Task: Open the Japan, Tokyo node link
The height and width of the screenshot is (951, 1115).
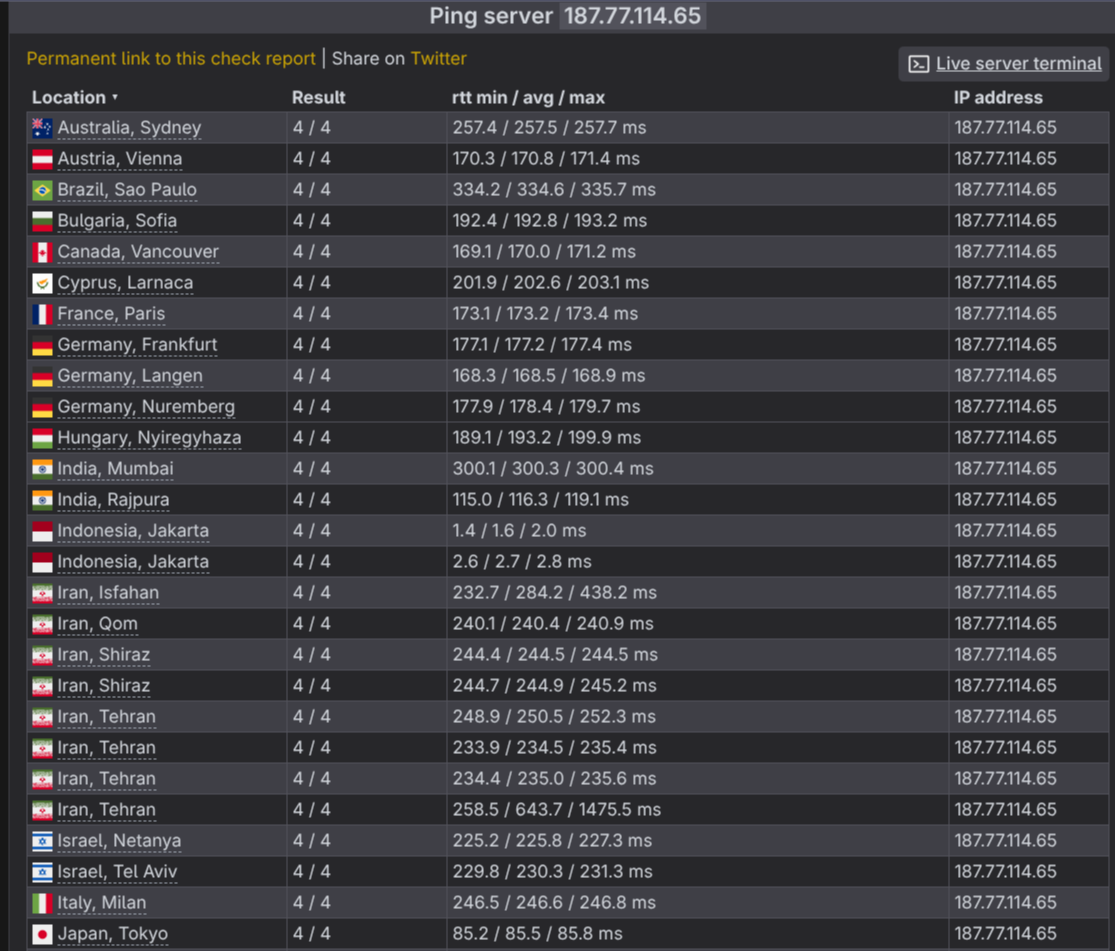Action: pos(112,934)
